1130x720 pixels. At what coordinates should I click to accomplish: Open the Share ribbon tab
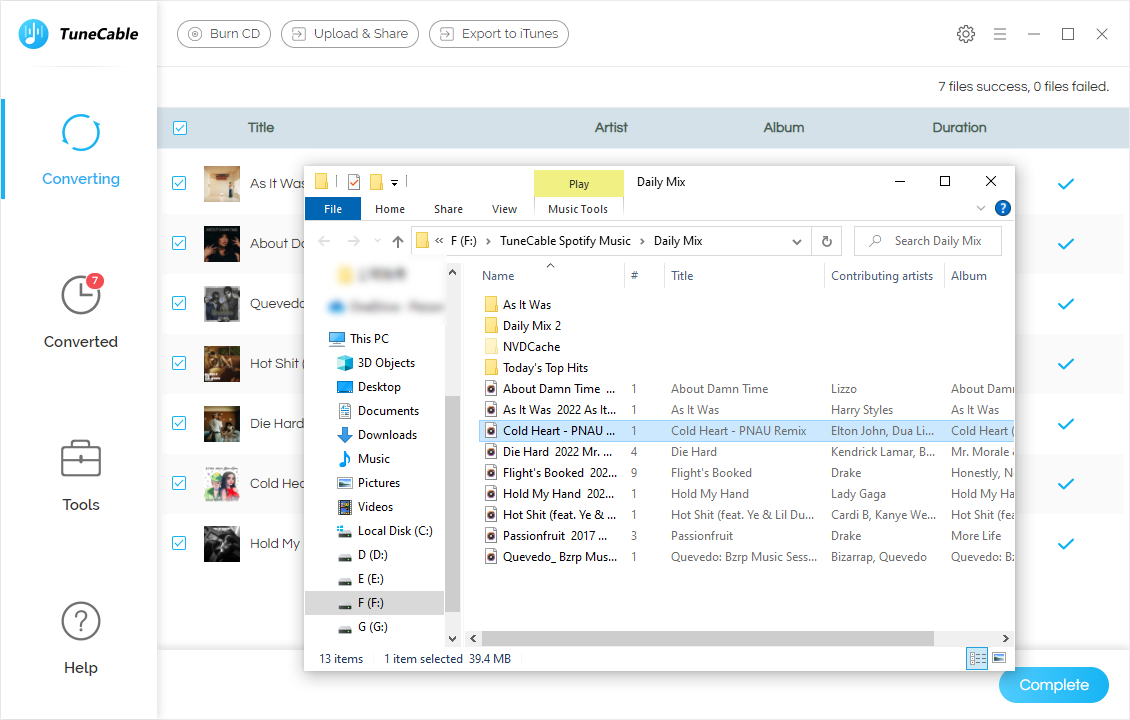(448, 209)
